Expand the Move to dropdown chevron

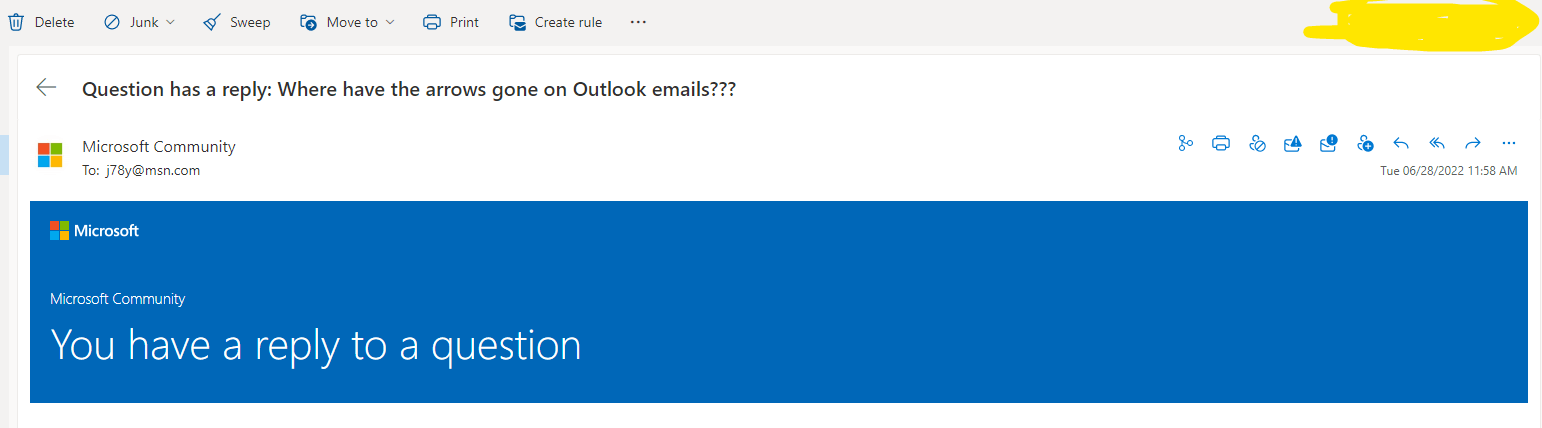[x=389, y=22]
